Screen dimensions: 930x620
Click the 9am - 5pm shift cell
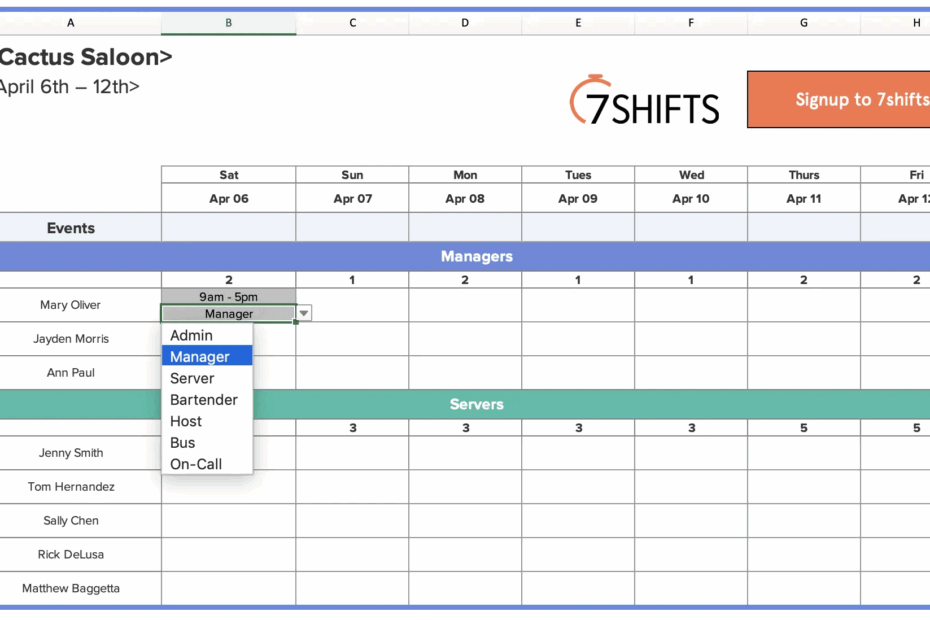pyautogui.click(x=228, y=296)
